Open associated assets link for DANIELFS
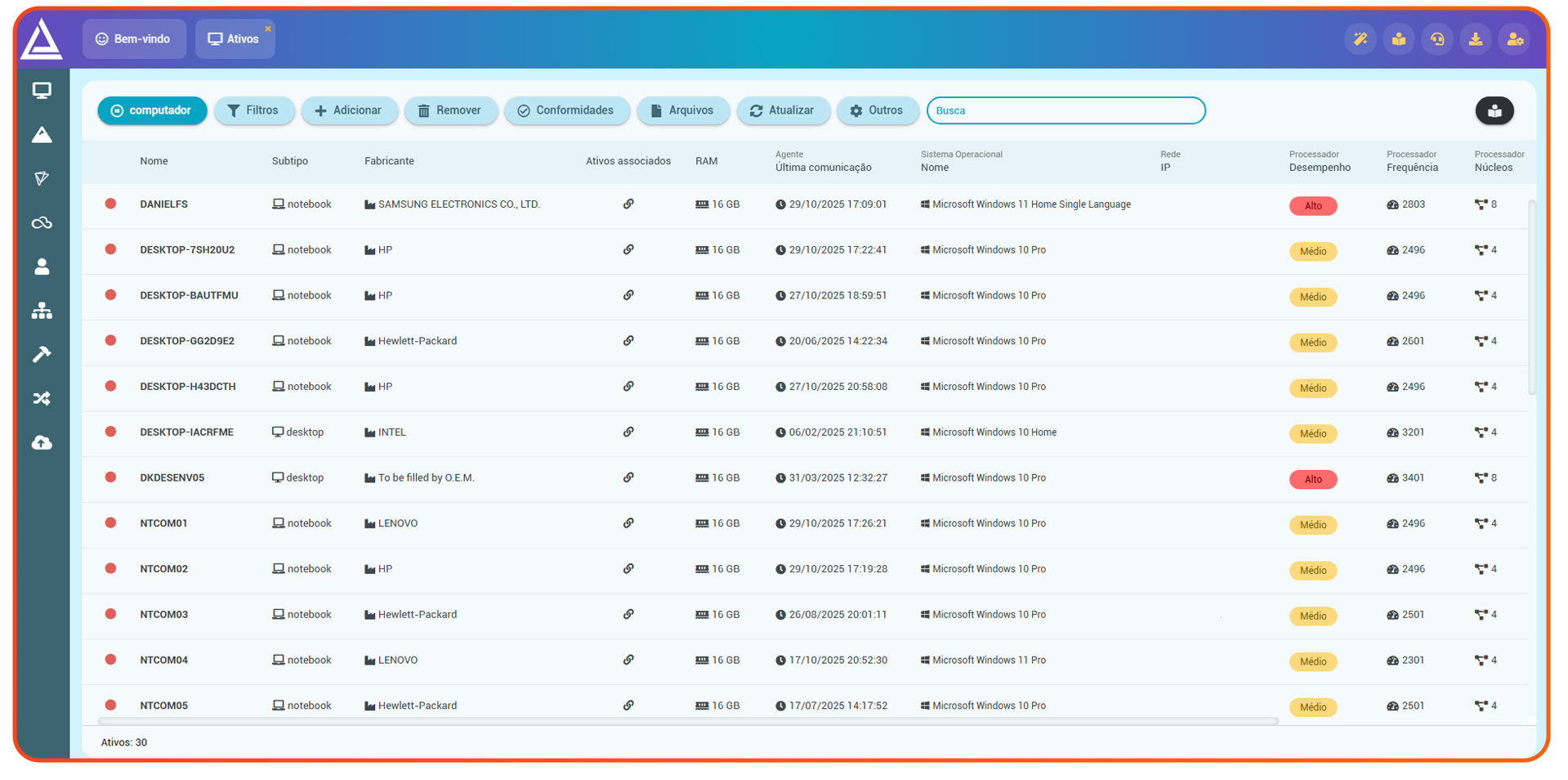The image size is (1568, 780). coord(628,204)
